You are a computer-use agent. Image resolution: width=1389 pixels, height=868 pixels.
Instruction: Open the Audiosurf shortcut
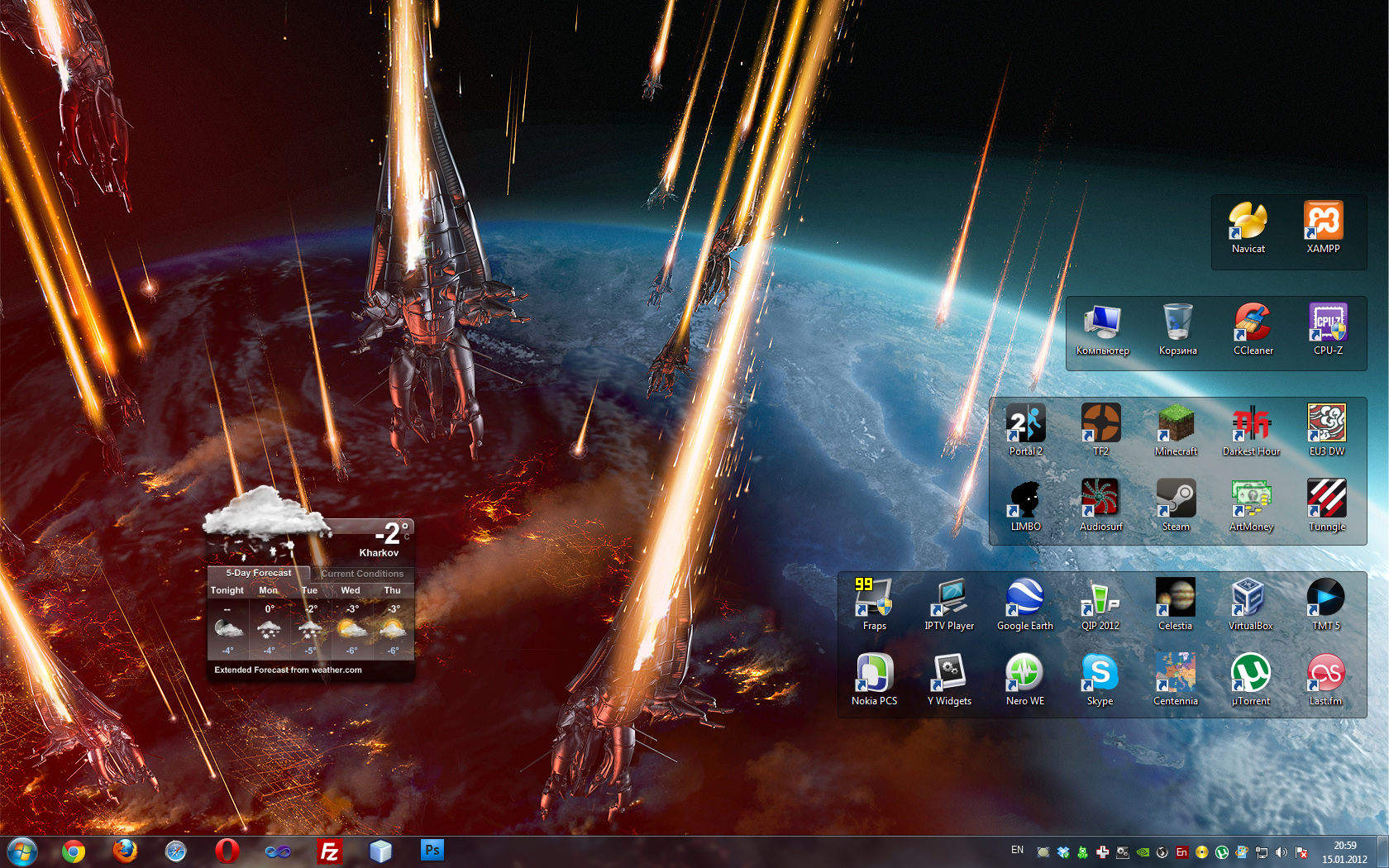coord(1100,505)
